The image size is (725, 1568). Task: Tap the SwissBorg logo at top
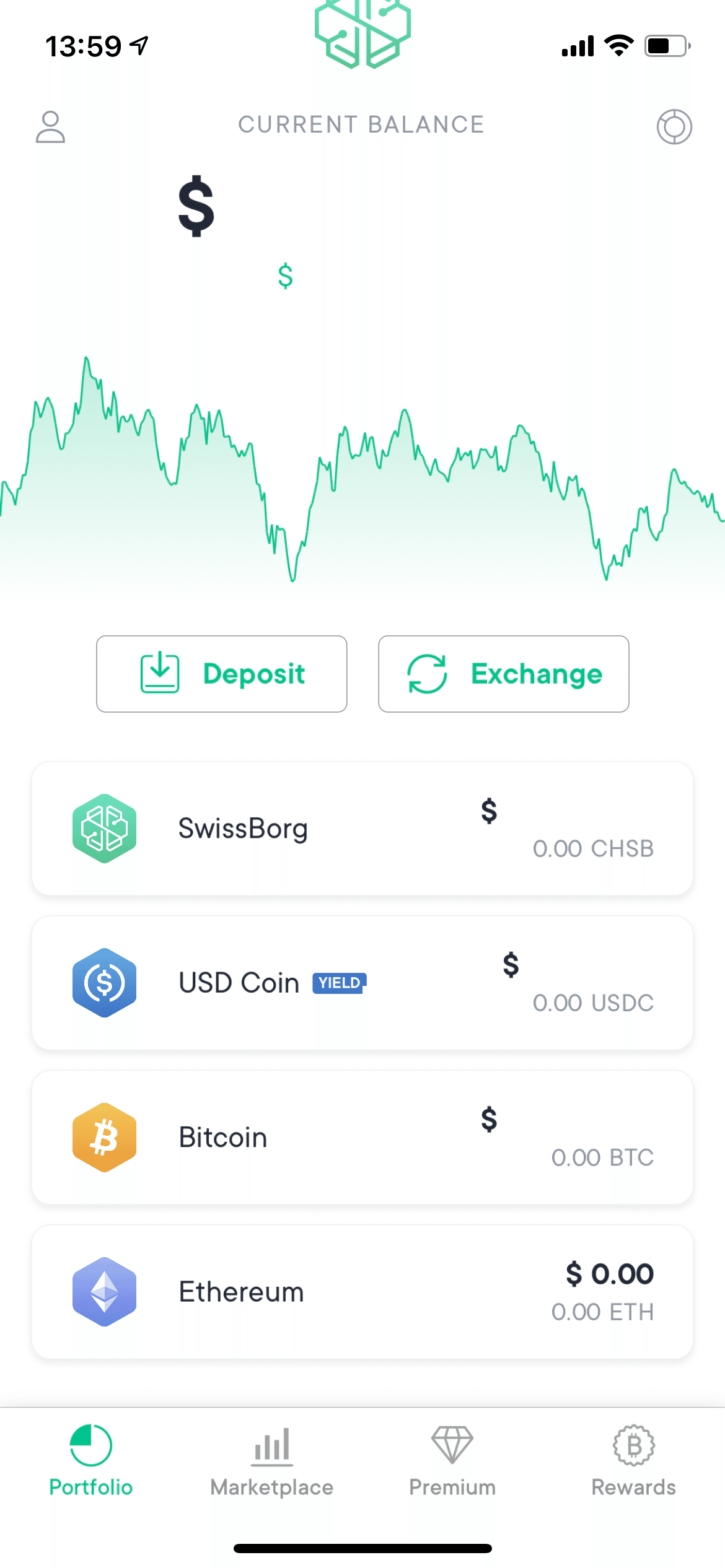point(362,34)
